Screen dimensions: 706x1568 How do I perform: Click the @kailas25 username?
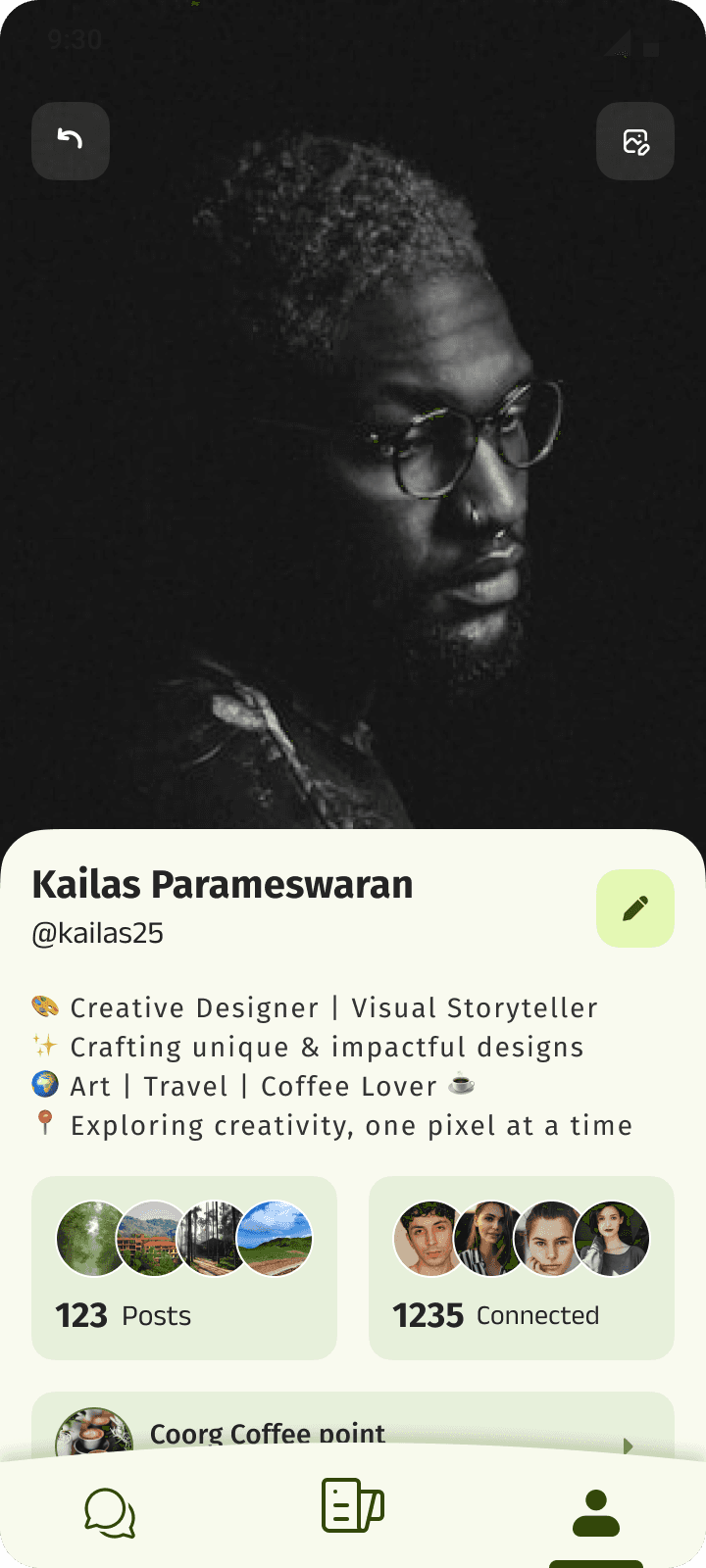point(98,934)
